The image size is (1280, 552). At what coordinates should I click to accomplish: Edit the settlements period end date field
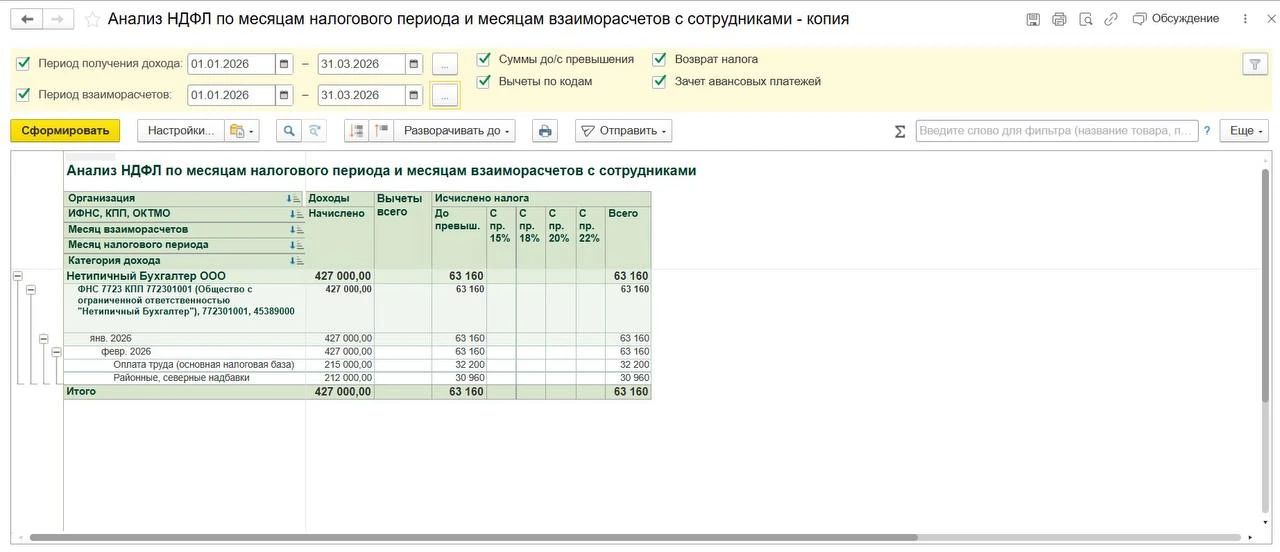coord(361,95)
